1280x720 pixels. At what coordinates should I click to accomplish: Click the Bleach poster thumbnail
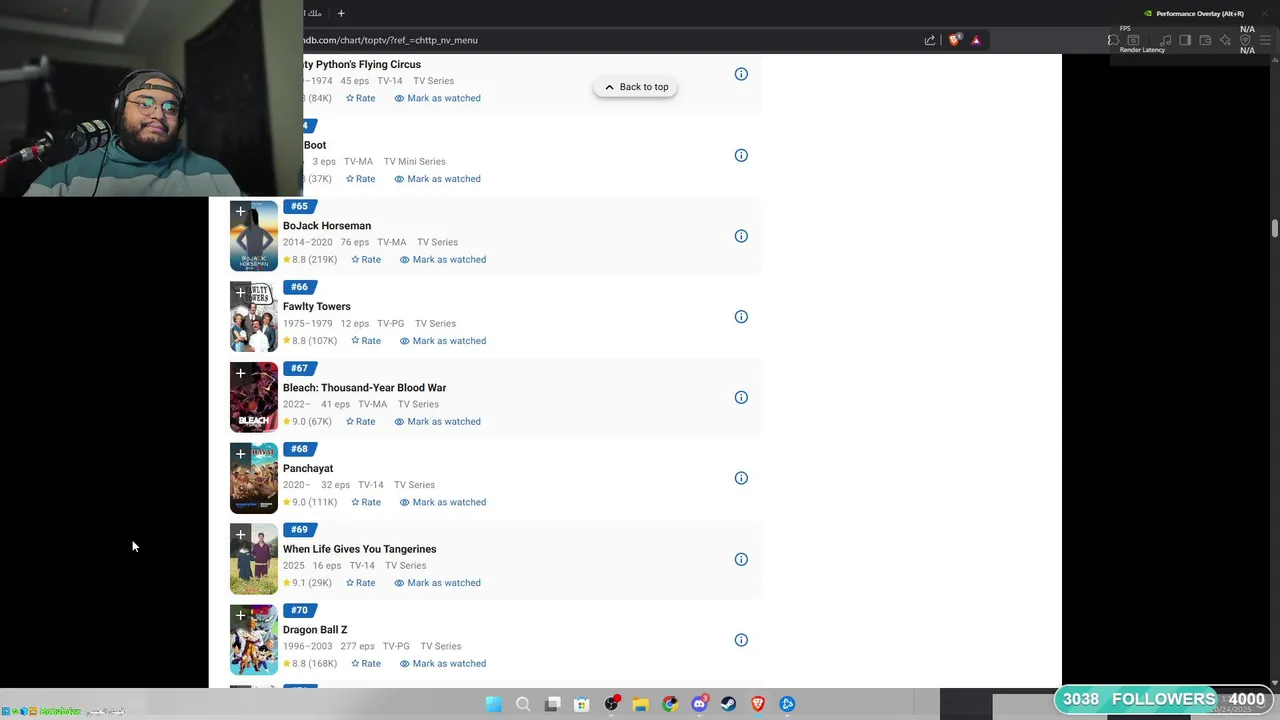click(x=254, y=398)
